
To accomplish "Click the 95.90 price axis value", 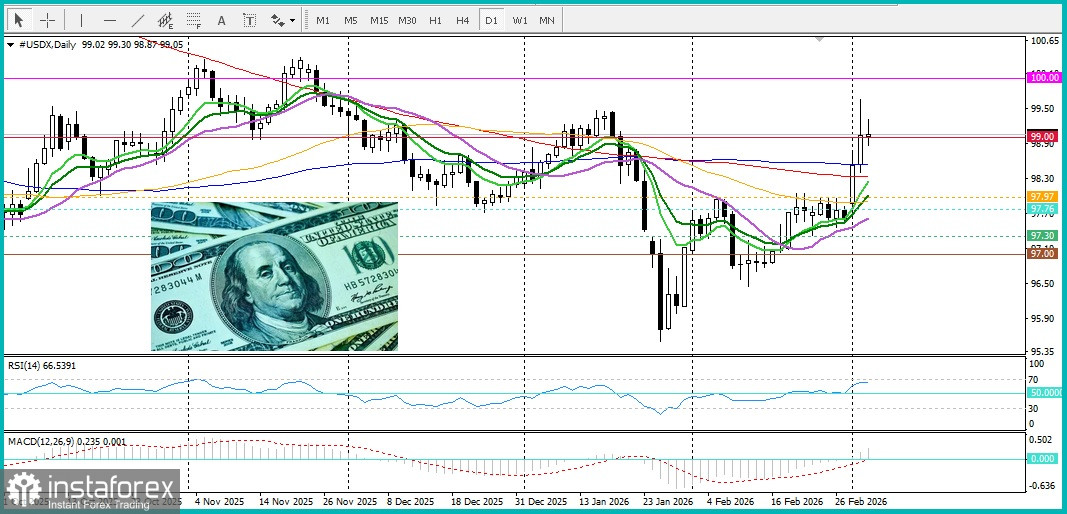I will (x=1043, y=319).
